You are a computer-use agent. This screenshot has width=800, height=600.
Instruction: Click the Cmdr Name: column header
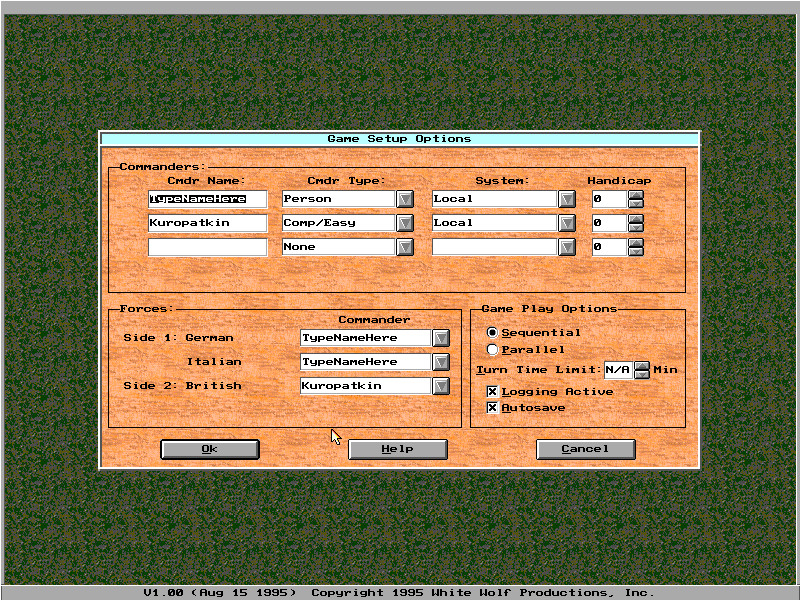pos(207,181)
